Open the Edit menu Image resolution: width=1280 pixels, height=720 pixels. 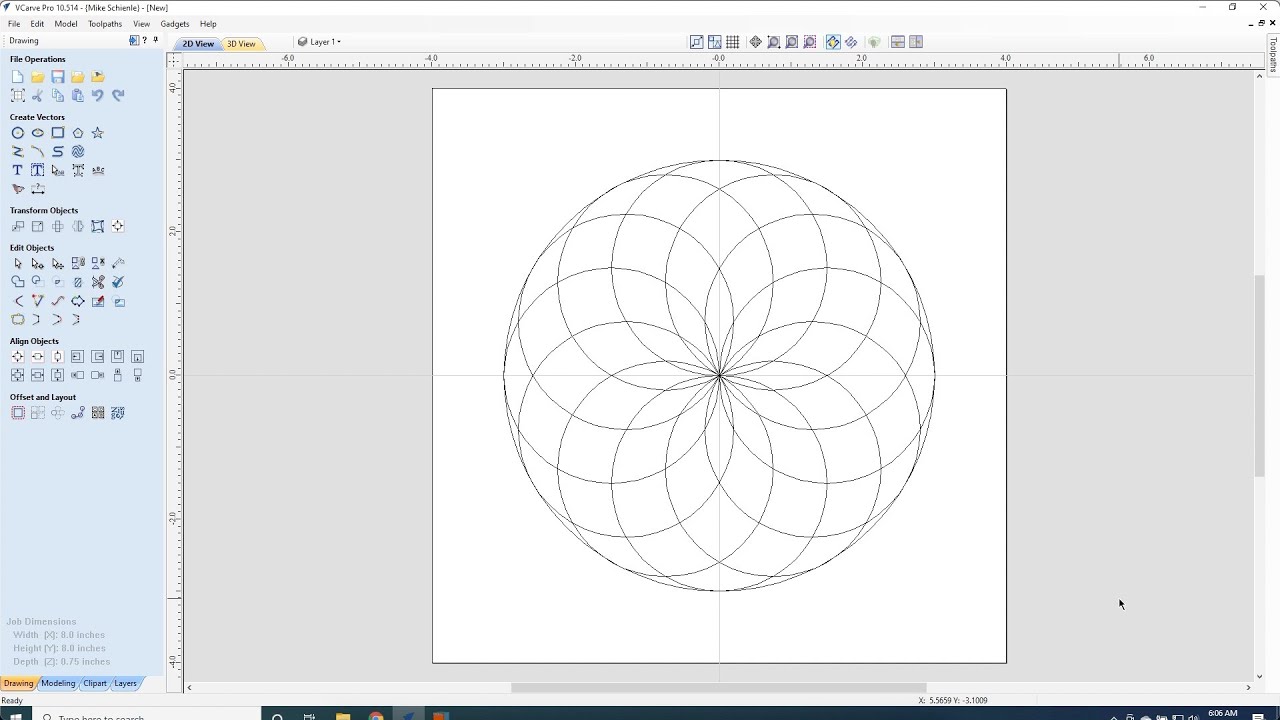[37, 24]
